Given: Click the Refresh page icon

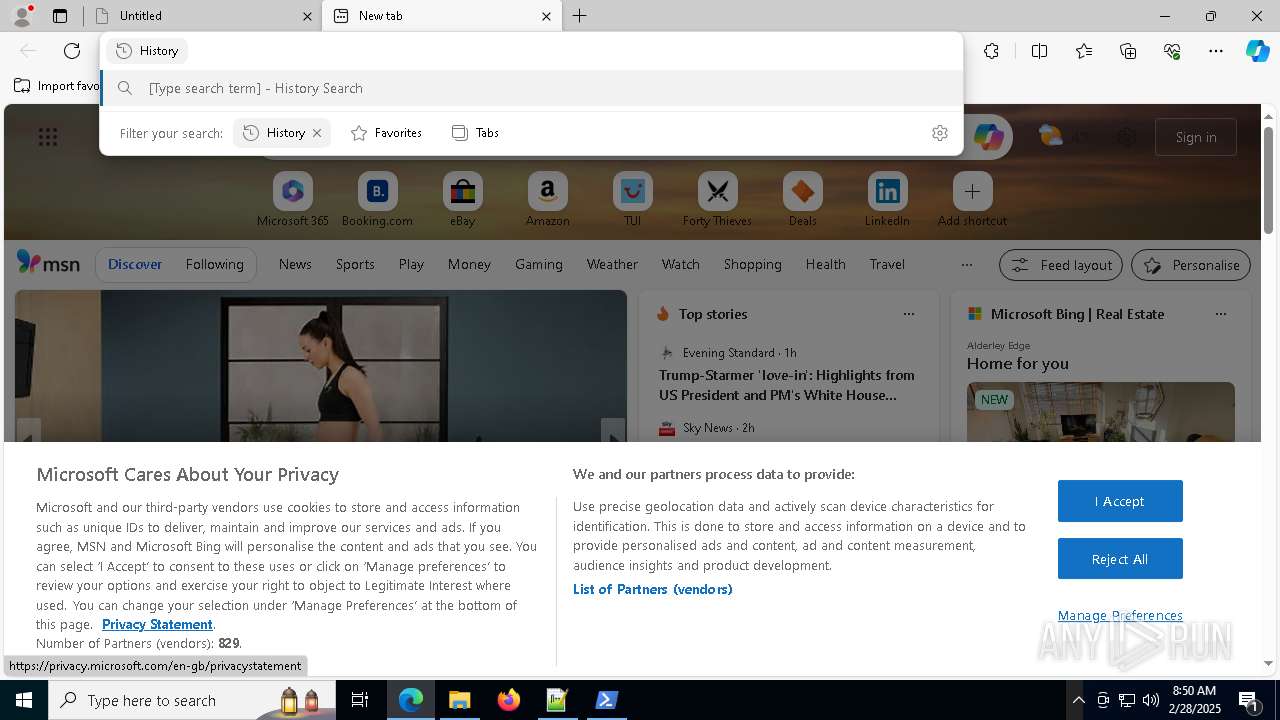Looking at the screenshot, I should point(72,51).
